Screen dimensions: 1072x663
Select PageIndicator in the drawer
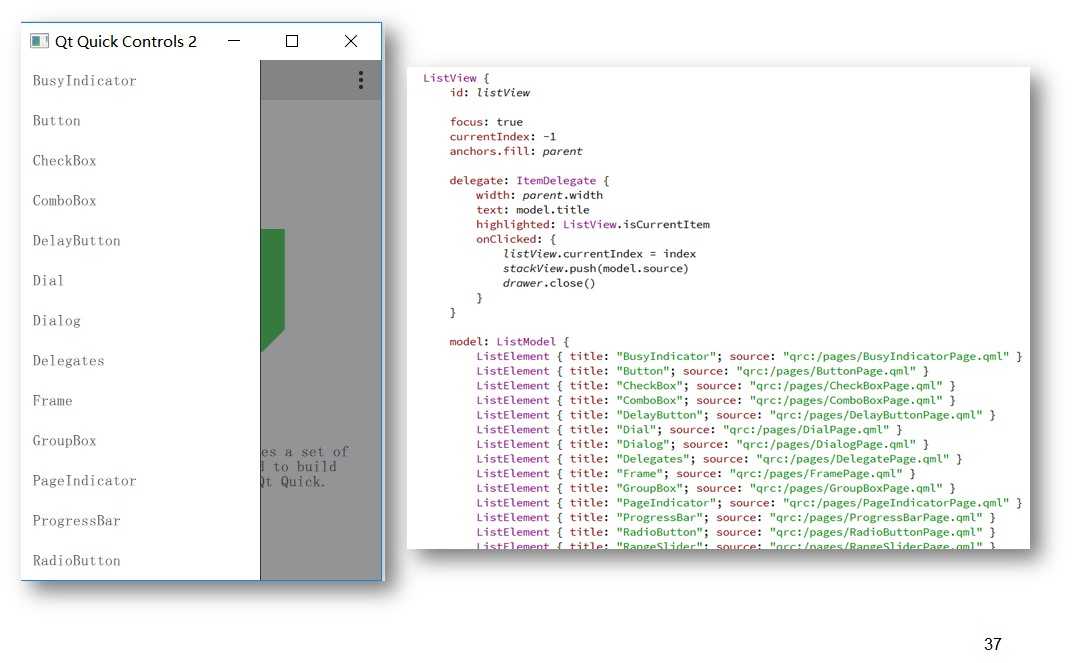140,481
